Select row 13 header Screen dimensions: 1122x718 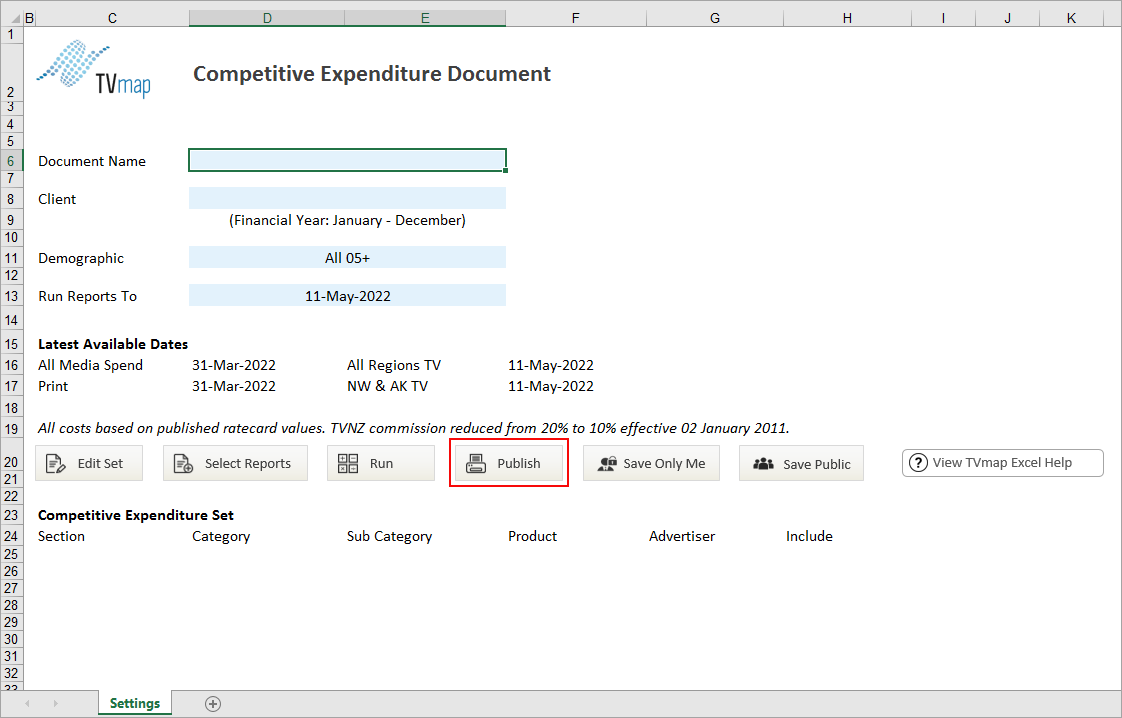(11, 296)
